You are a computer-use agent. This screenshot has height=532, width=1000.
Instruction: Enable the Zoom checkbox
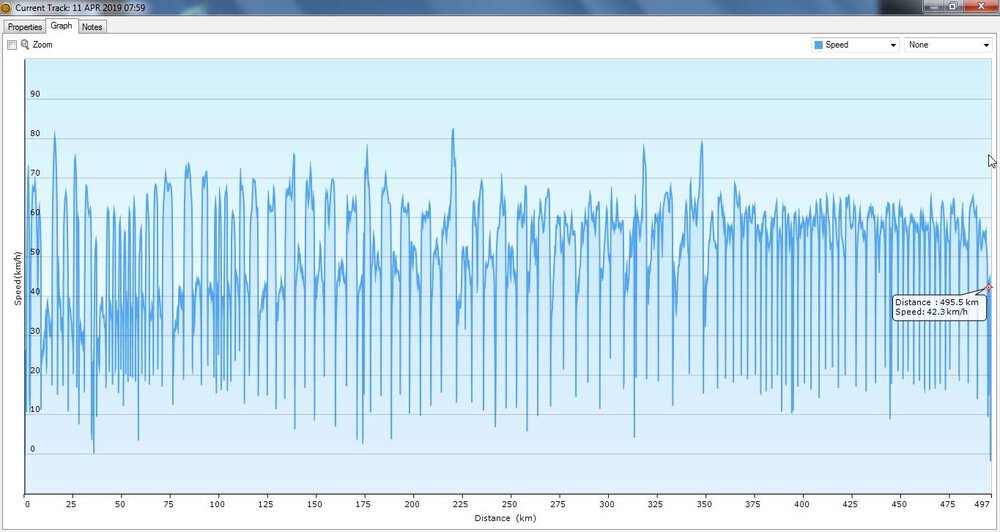coord(12,45)
